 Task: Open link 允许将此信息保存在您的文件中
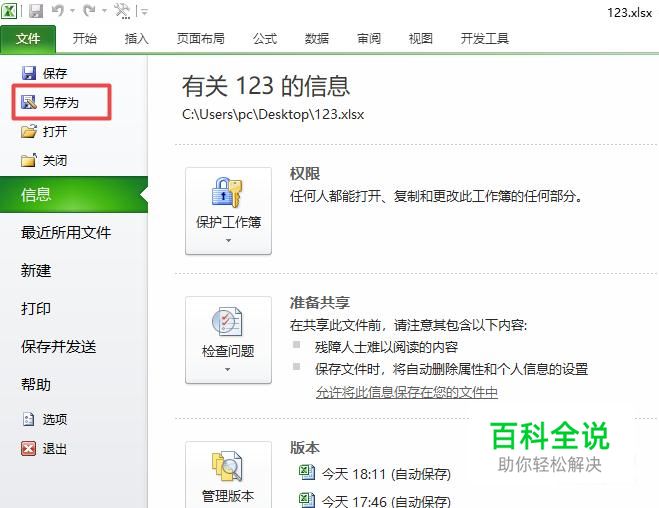tap(407, 392)
